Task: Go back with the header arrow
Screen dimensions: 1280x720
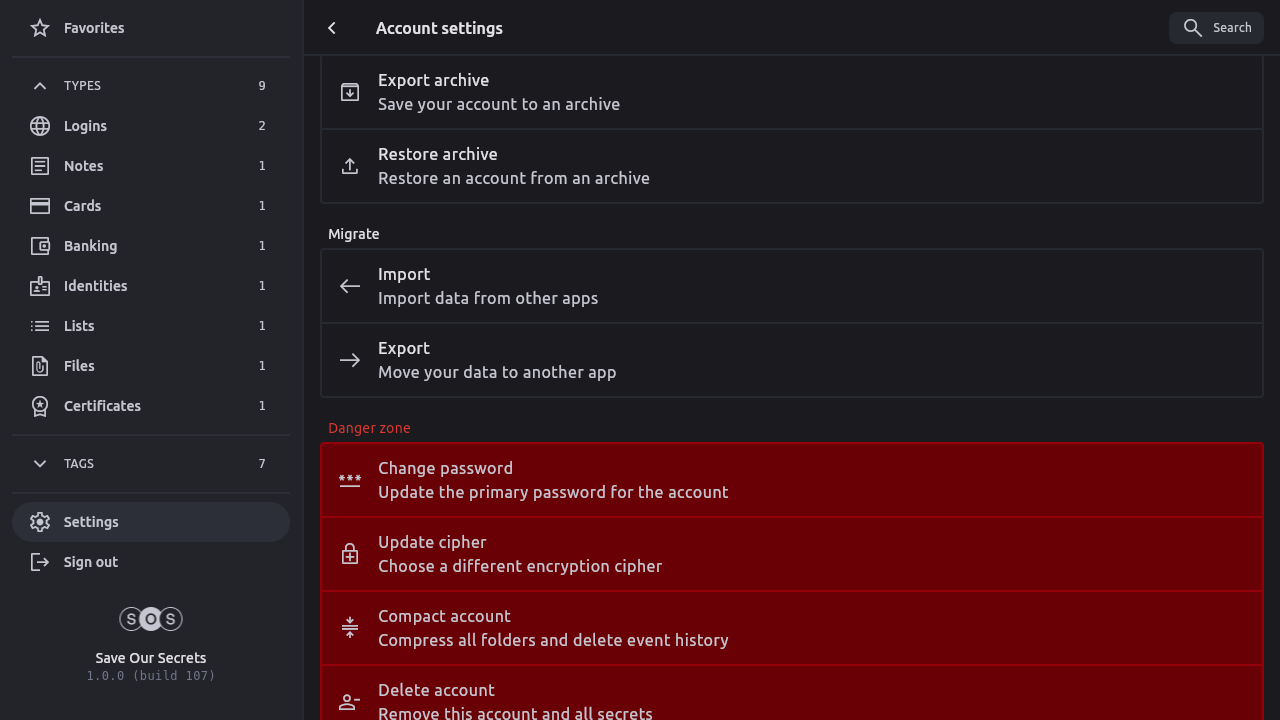Action: (332, 28)
